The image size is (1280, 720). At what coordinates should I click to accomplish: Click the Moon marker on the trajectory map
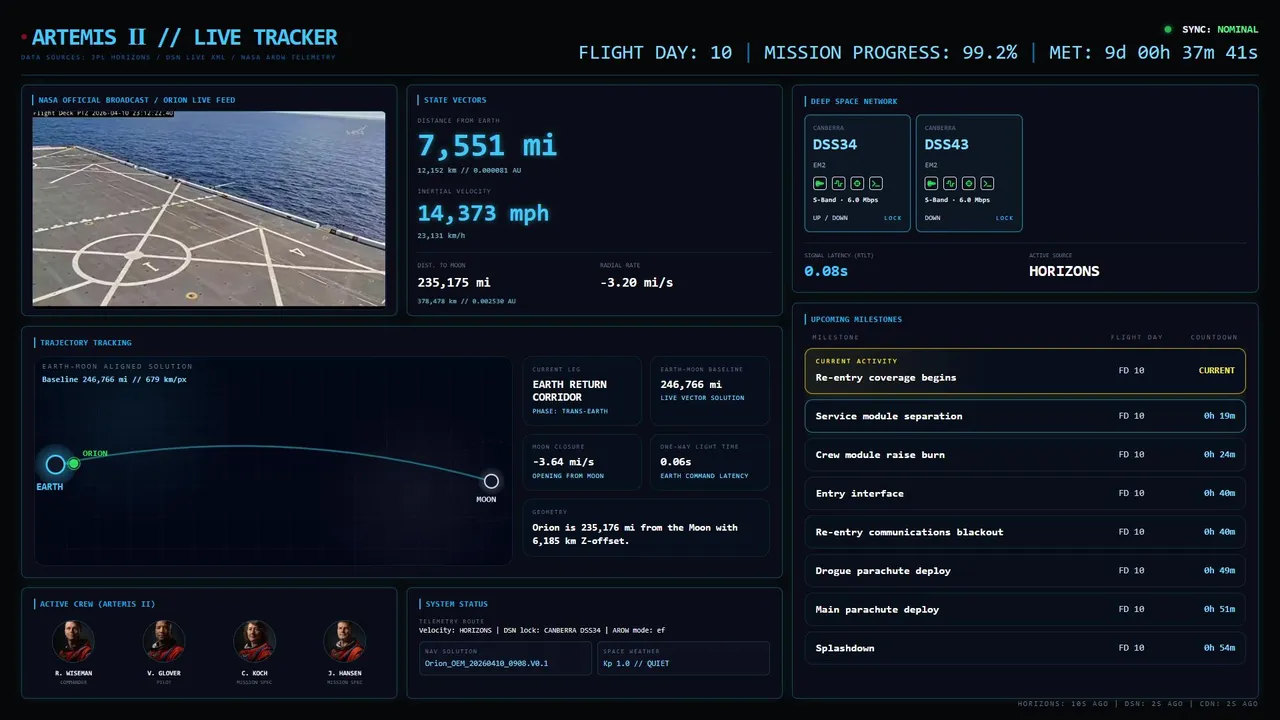[491, 481]
